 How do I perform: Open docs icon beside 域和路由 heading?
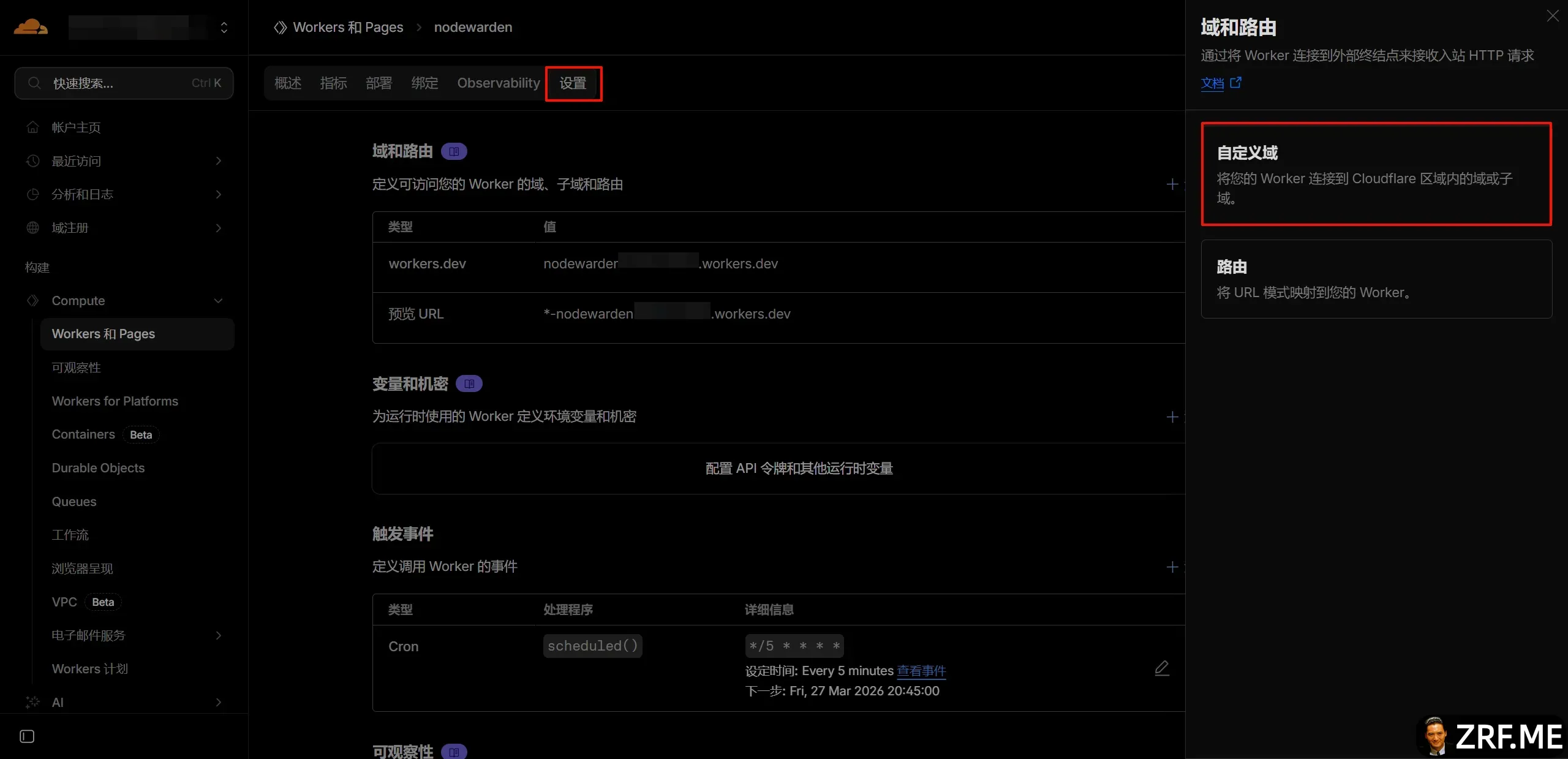click(454, 151)
